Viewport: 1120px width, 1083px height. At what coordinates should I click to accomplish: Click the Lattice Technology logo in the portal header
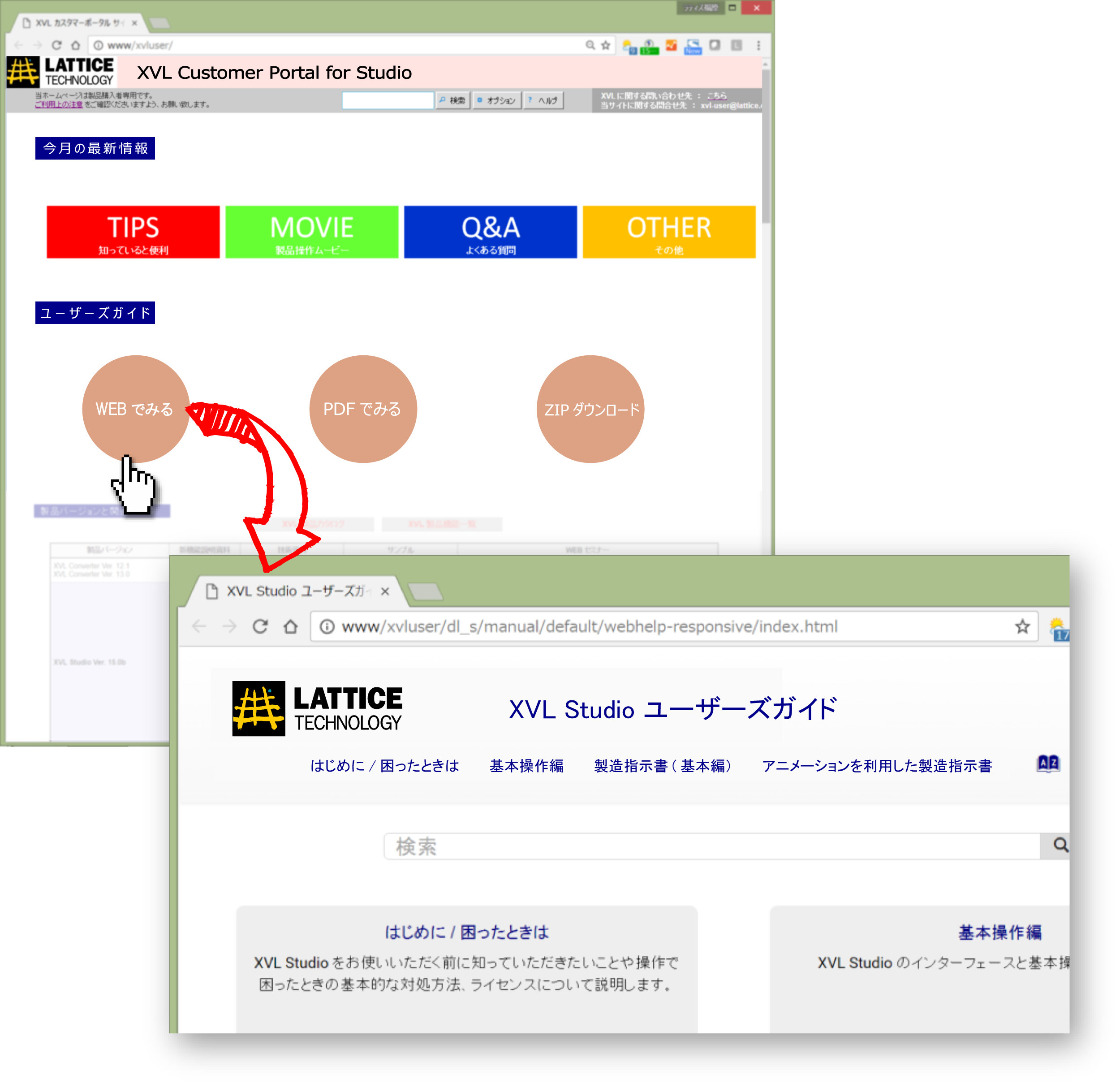(61, 72)
